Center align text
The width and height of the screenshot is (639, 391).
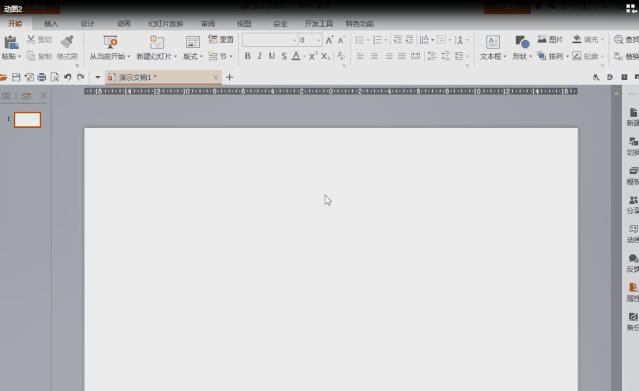(x=374, y=56)
